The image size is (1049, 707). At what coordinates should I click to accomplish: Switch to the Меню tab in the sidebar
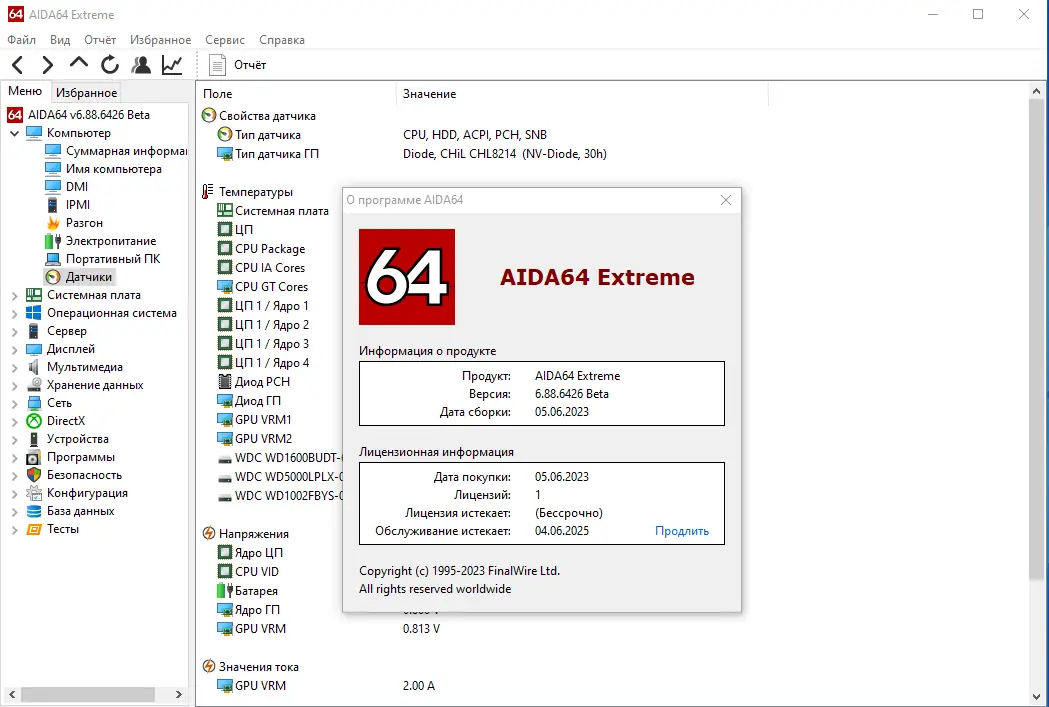[25, 92]
